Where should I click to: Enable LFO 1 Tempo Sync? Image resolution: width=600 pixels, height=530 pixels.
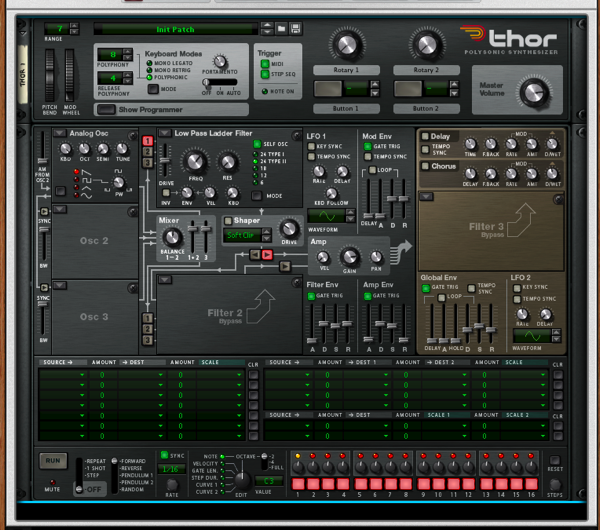(311, 157)
